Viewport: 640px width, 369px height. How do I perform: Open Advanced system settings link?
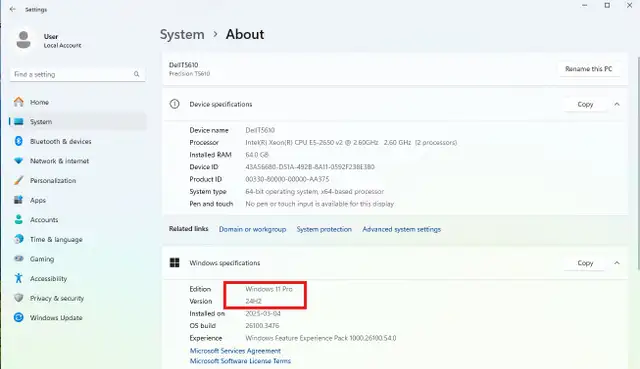pyautogui.click(x=402, y=229)
